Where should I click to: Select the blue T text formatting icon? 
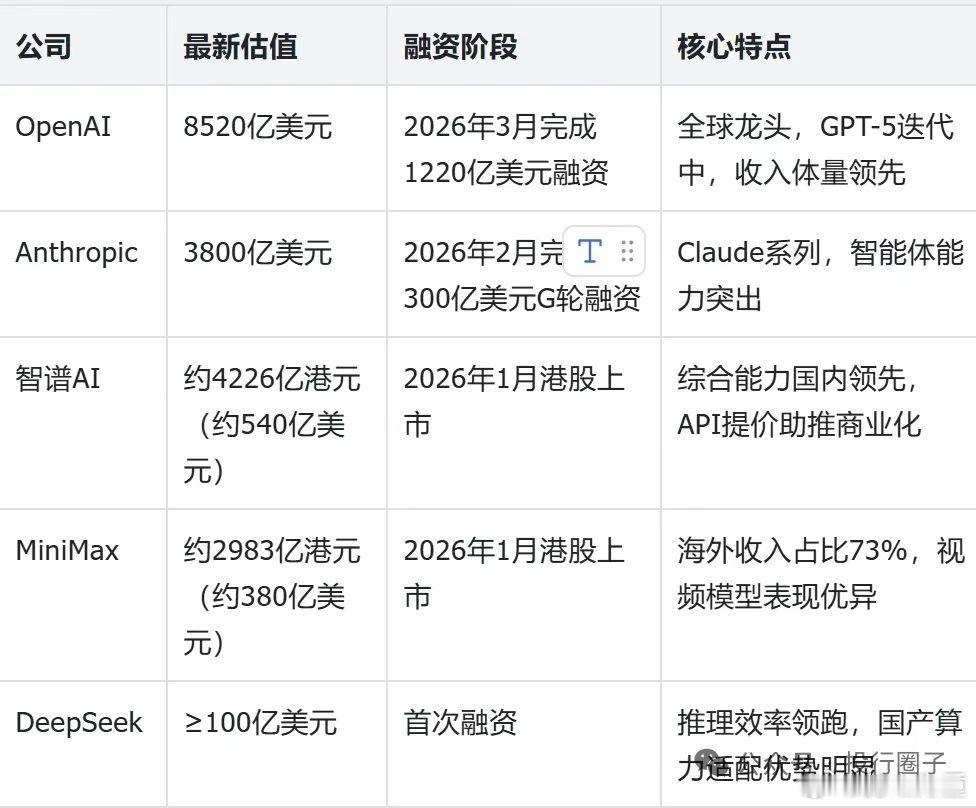pyautogui.click(x=590, y=252)
